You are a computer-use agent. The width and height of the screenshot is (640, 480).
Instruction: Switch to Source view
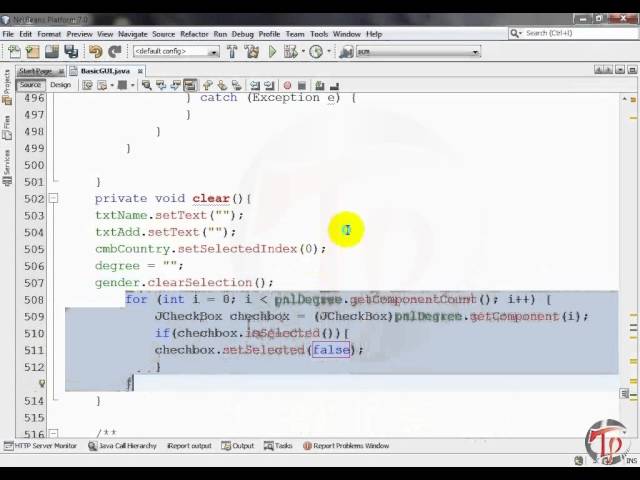[30, 85]
